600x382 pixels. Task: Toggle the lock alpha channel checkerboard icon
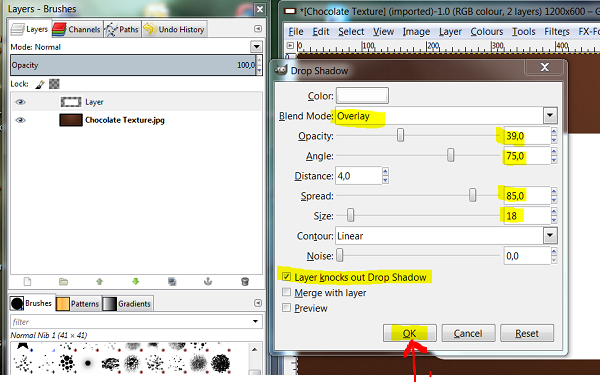[54, 84]
